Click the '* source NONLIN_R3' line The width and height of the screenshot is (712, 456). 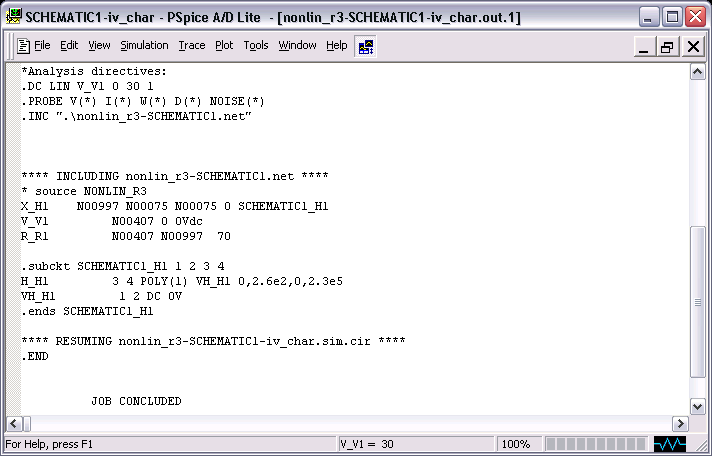click(x=84, y=191)
